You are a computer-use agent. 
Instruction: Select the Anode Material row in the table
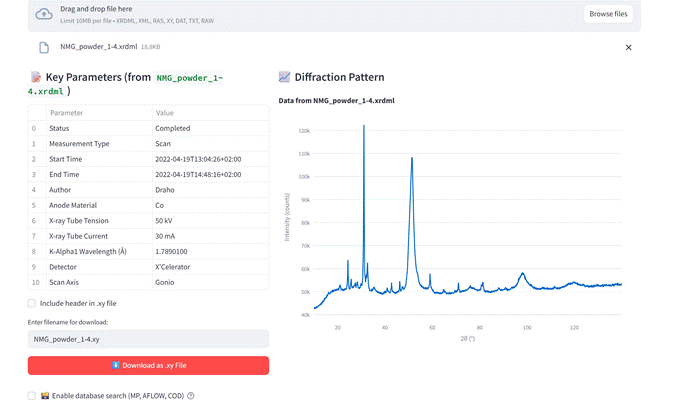point(97,205)
